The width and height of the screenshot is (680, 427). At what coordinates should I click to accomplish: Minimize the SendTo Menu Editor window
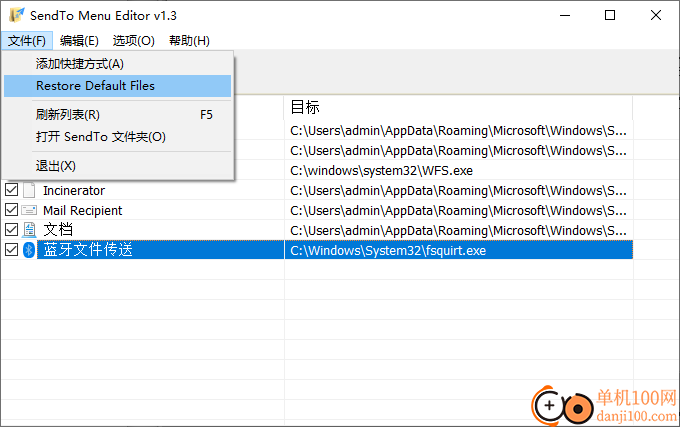click(x=565, y=15)
